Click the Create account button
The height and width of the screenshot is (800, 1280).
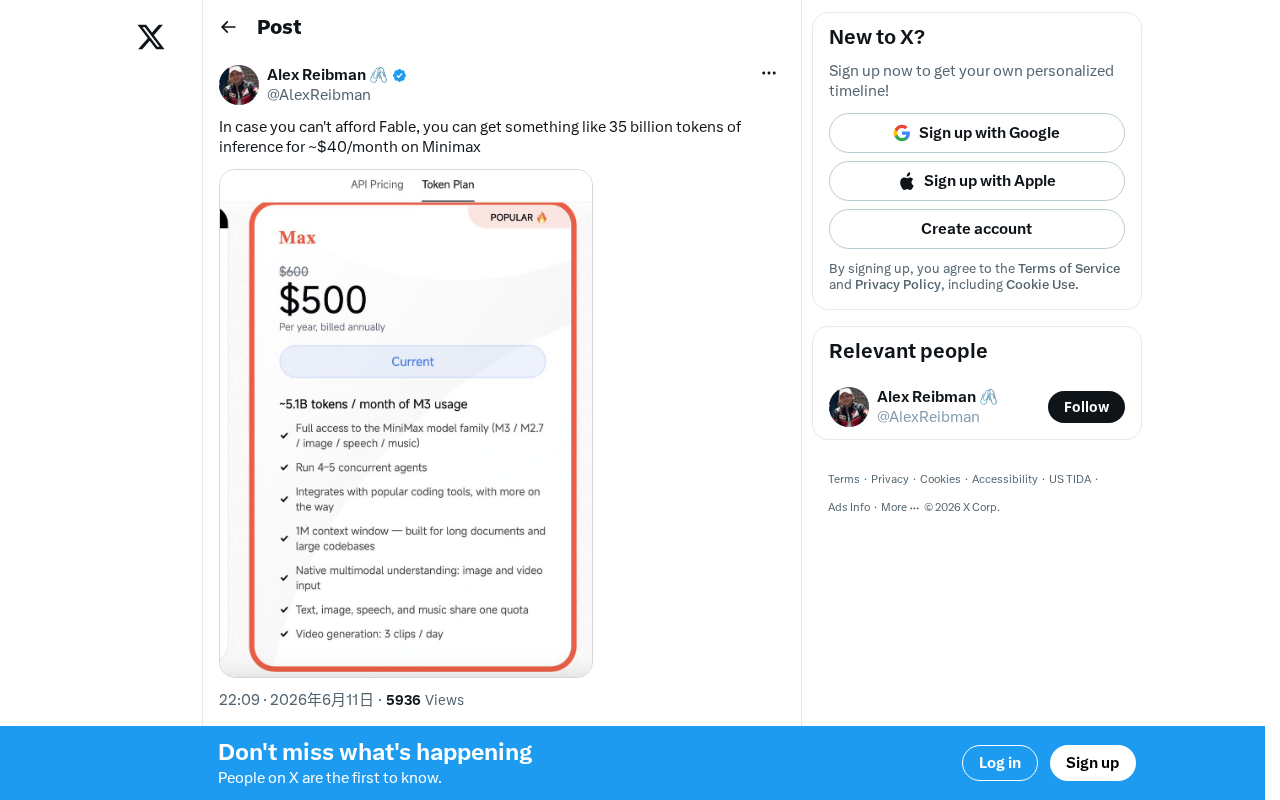pos(977,229)
